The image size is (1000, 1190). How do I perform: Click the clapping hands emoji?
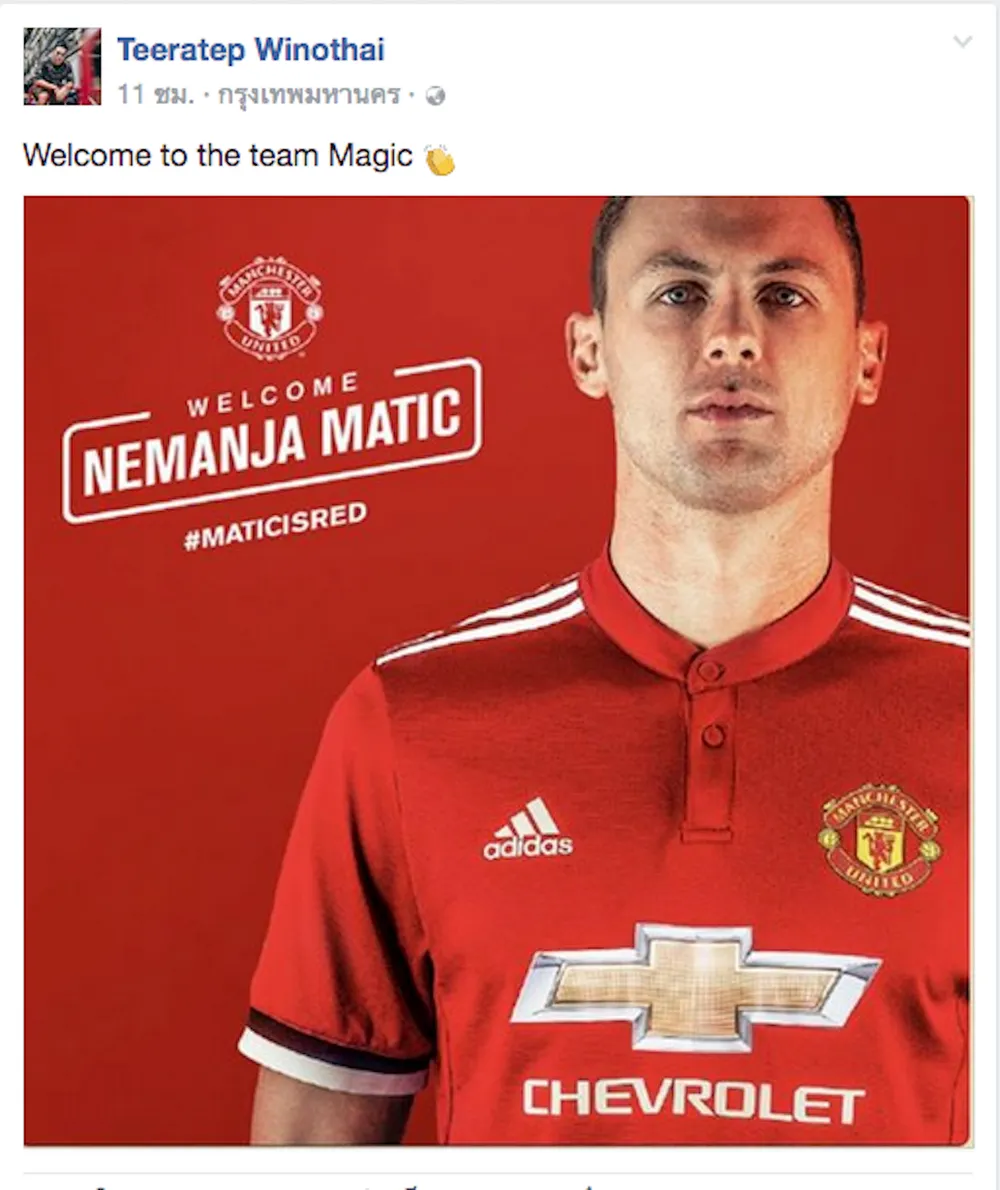(439, 159)
